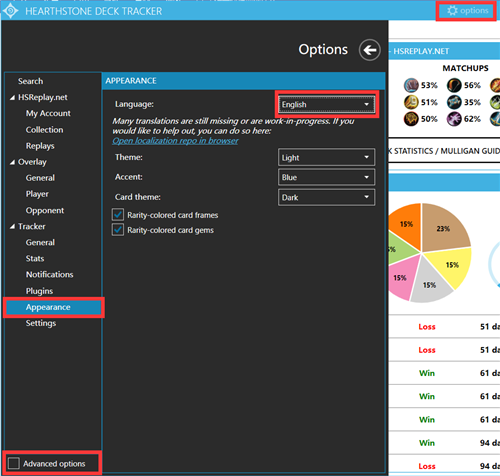The image size is (500, 476).
Task: Select the 62% matchup class icon
Action: coord(454,119)
